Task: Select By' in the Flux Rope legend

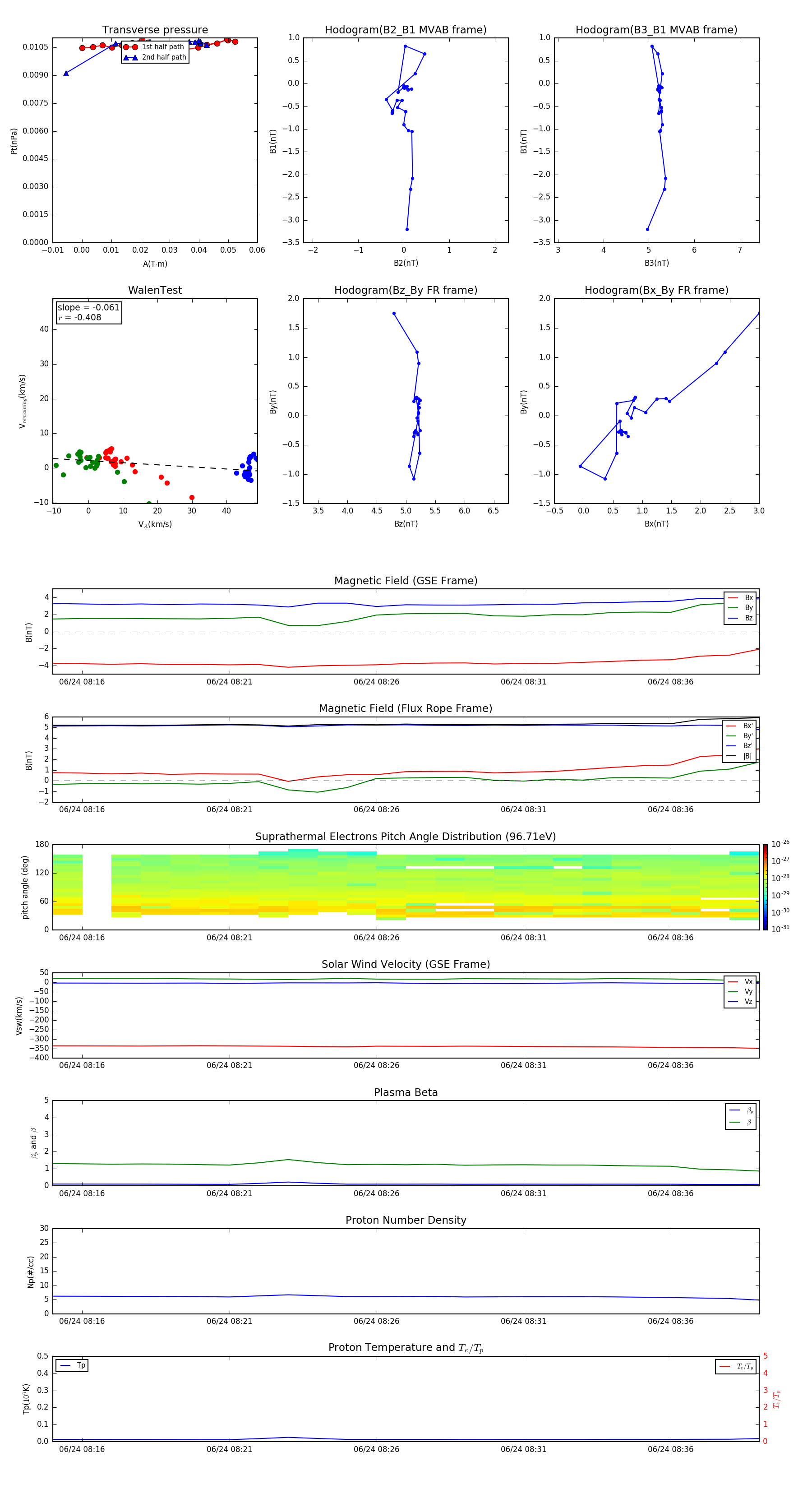Action: (739, 736)
